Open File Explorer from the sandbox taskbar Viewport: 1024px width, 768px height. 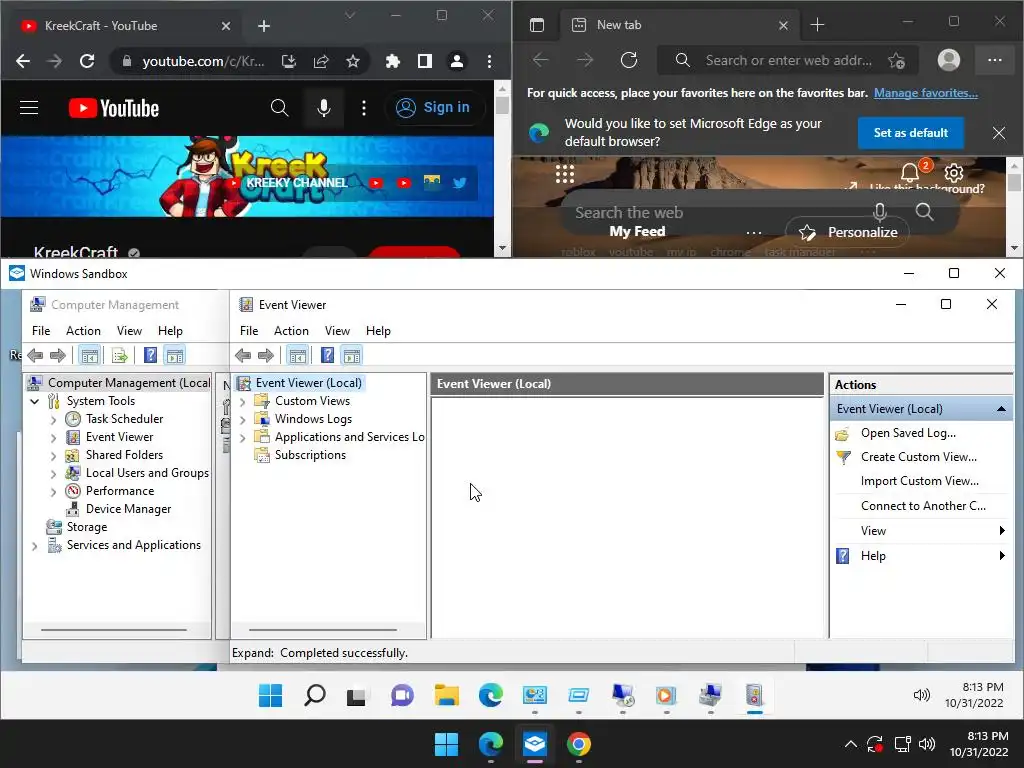[447, 695]
